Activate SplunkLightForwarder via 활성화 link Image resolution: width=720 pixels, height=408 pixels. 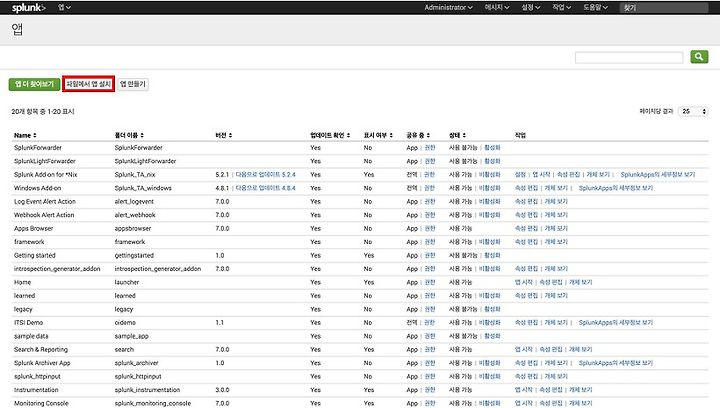(492, 161)
